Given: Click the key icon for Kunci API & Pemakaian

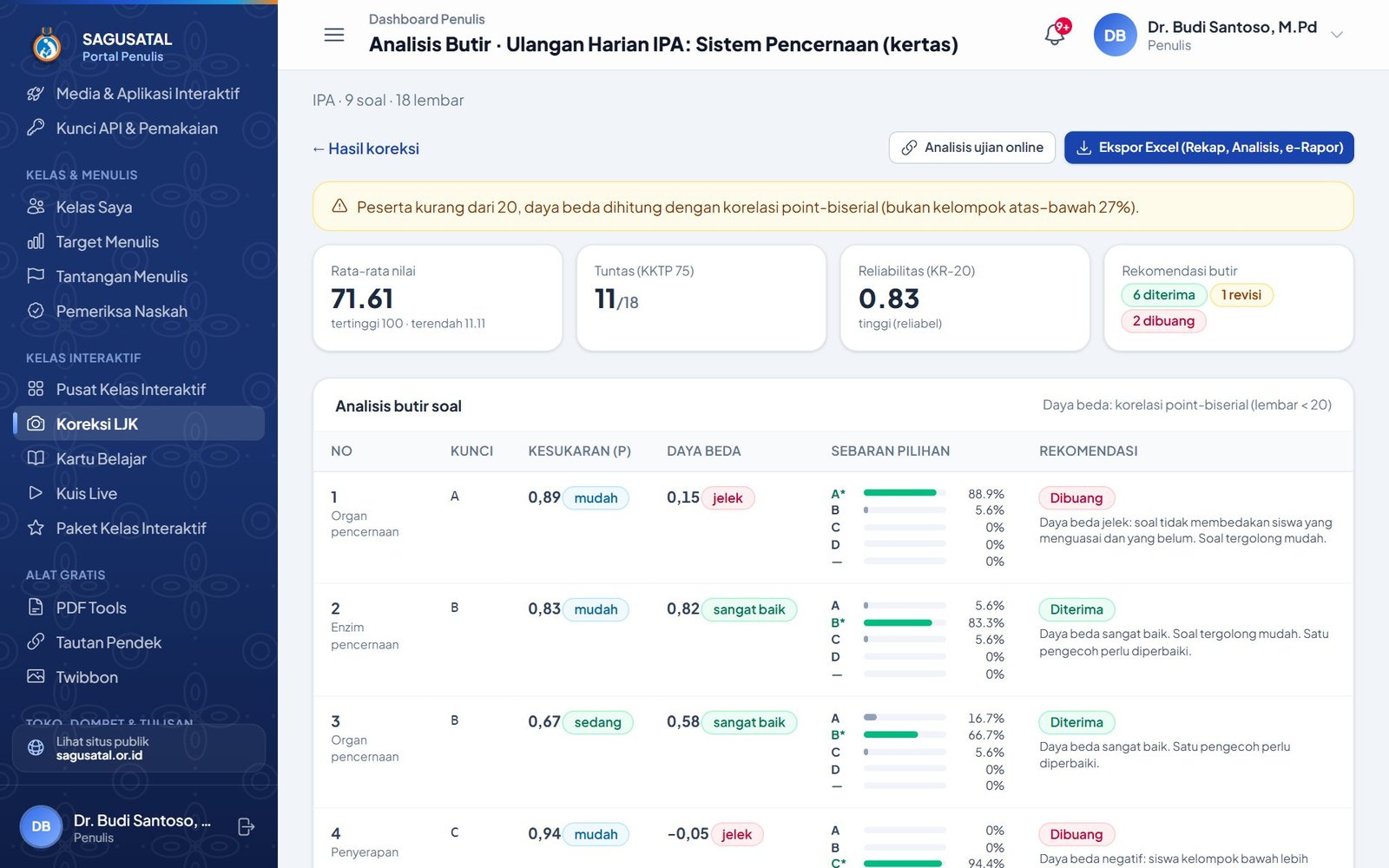Looking at the screenshot, I should 36,128.
